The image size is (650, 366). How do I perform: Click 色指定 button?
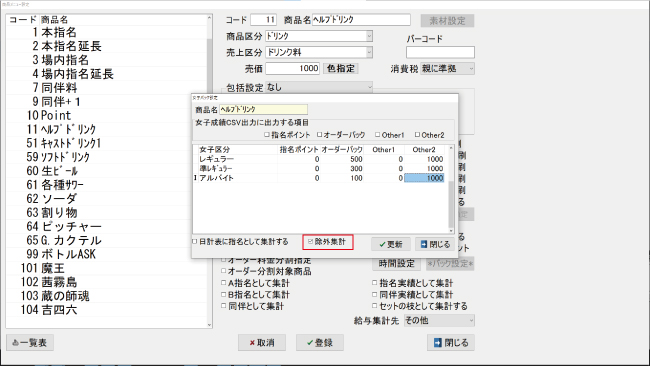[x=340, y=68]
